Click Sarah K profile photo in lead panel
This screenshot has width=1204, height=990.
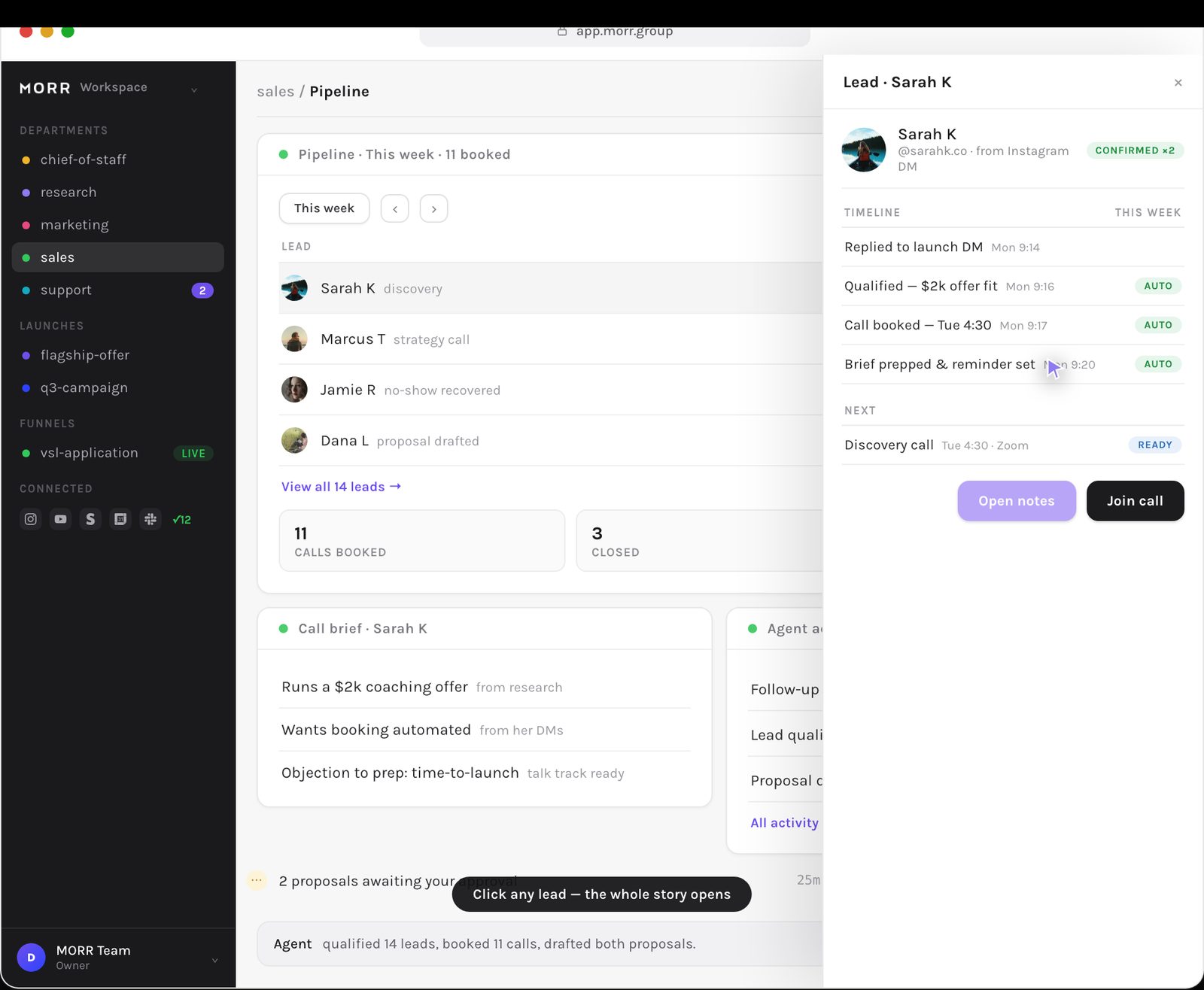pyautogui.click(x=864, y=150)
